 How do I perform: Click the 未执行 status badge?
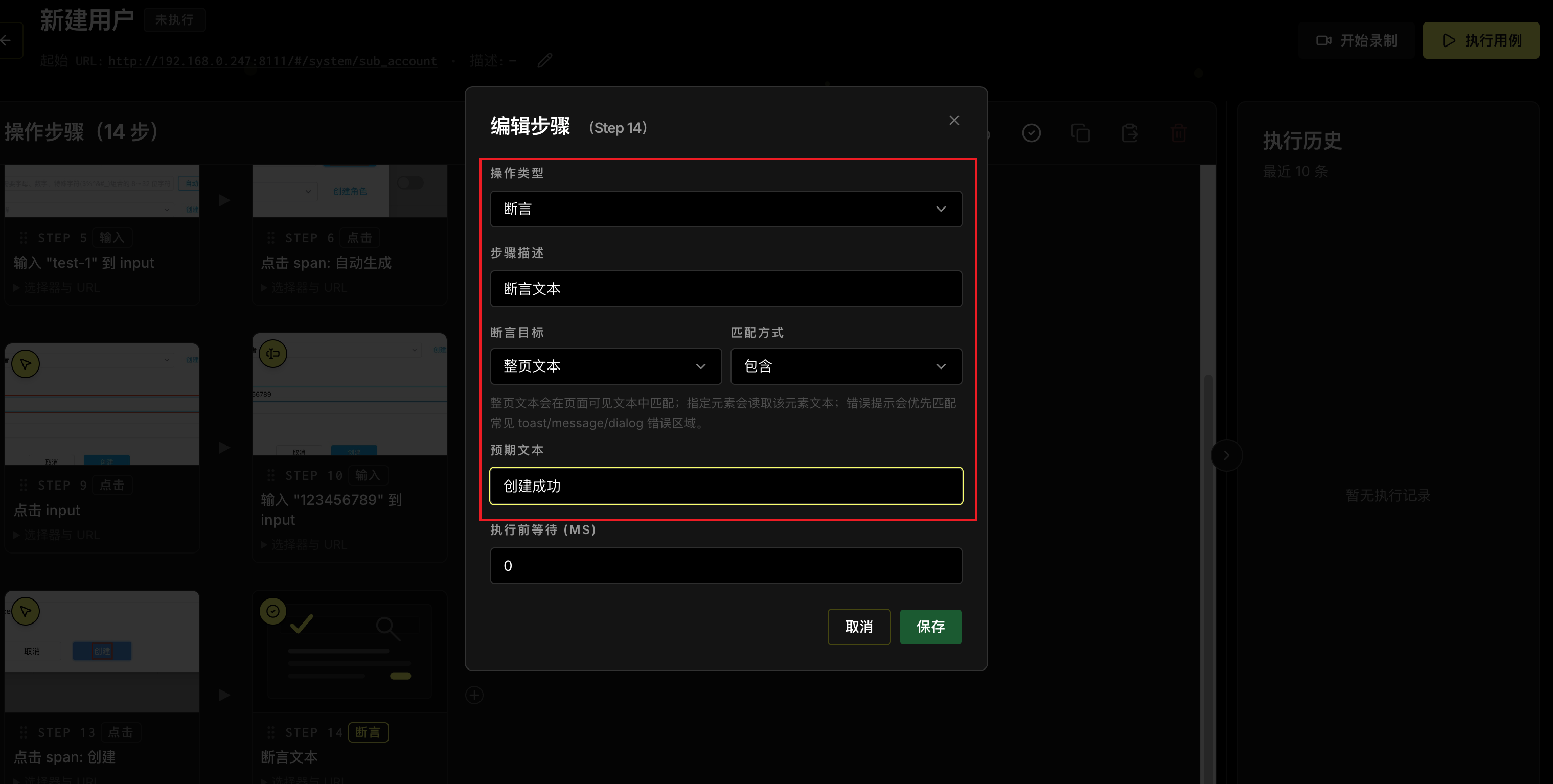click(x=174, y=20)
